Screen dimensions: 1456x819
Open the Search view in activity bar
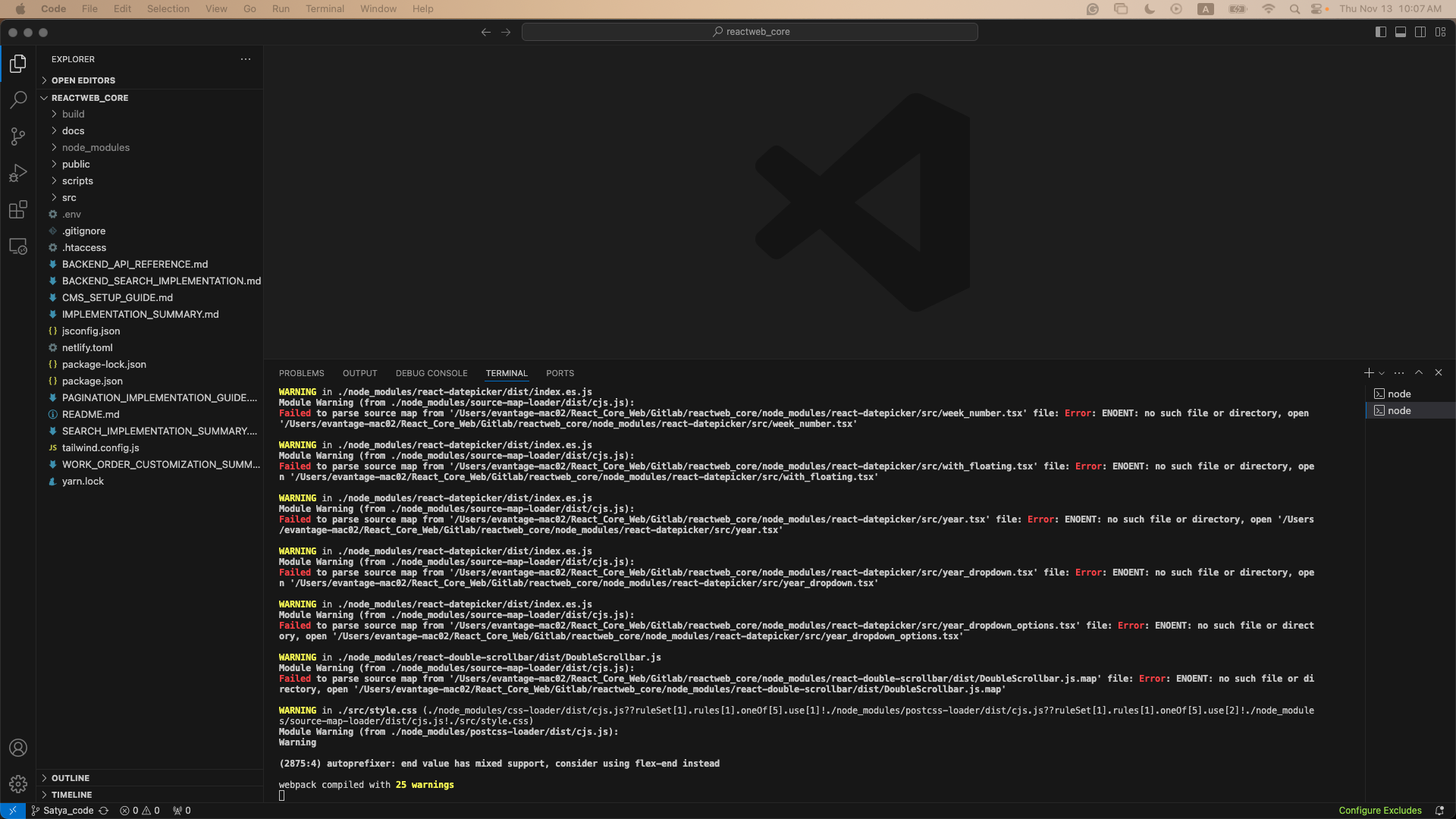click(18, 99)
